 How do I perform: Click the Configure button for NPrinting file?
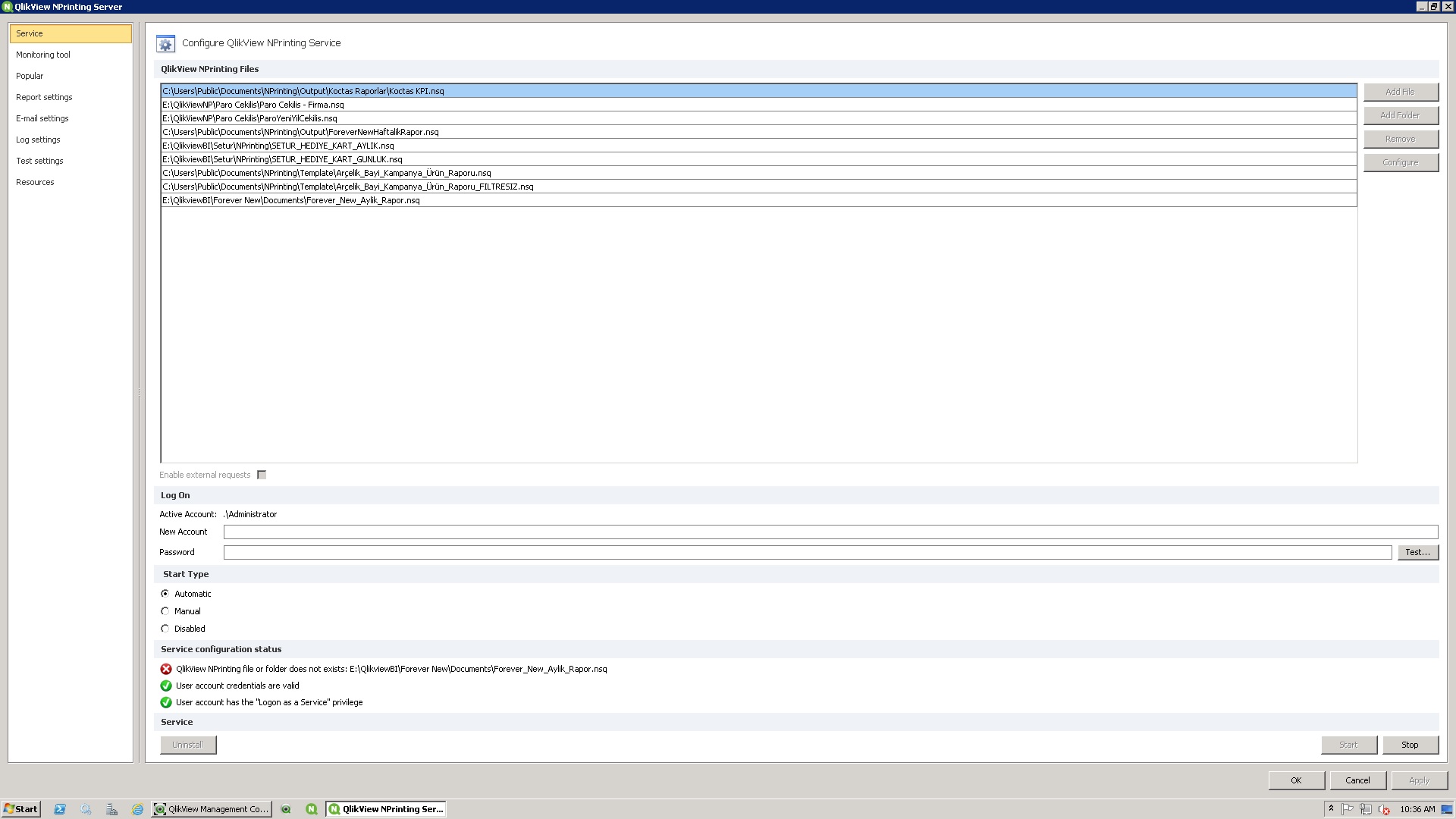point(1399,161)
